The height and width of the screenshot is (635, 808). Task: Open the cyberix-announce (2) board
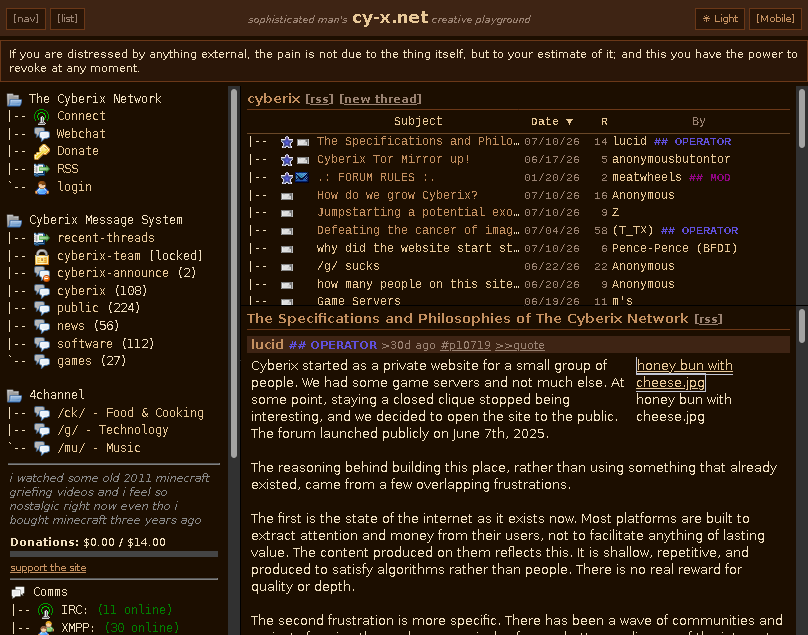pyautogui.click(x=126, y=273)
